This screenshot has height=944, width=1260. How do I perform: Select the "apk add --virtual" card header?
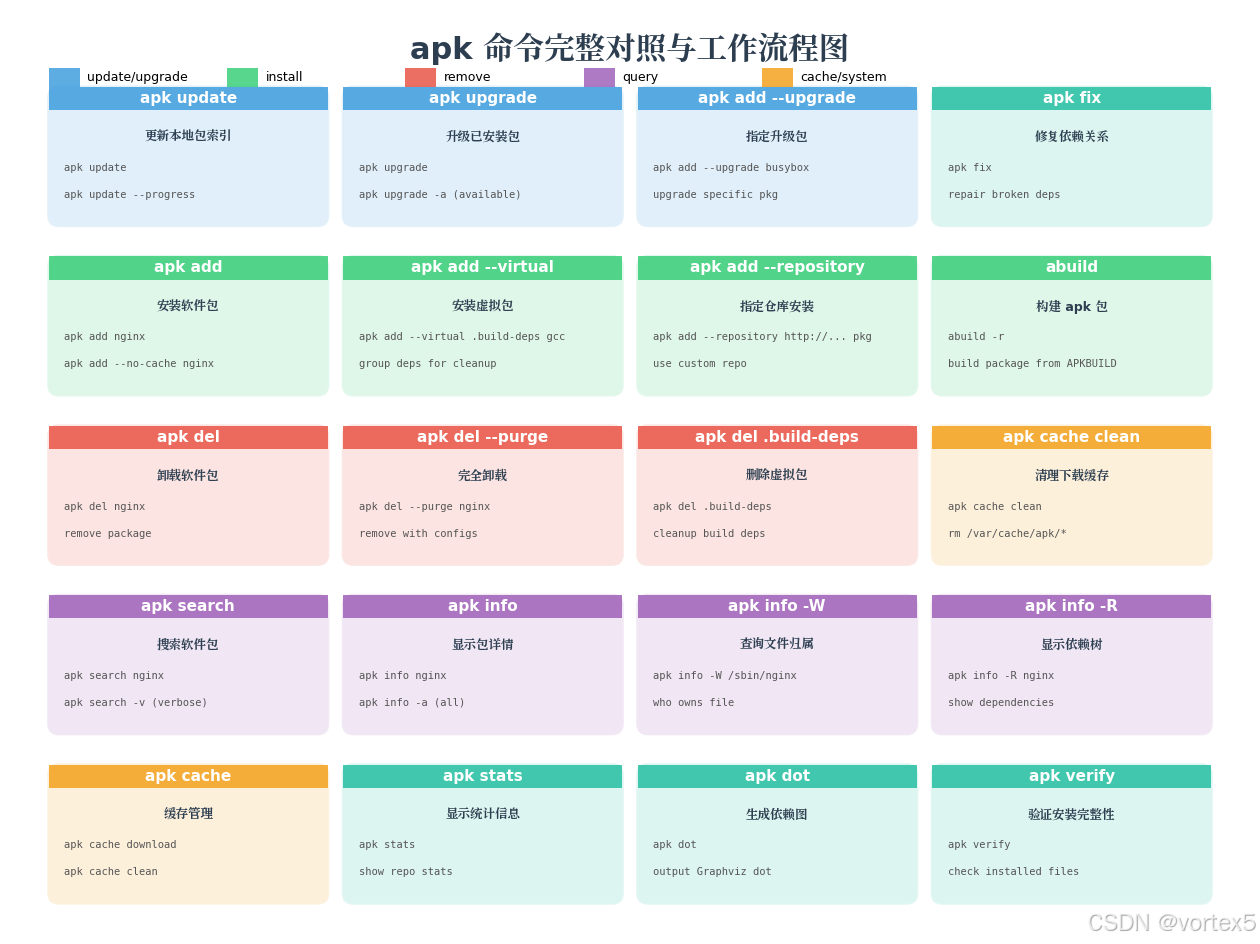click(x=483, y=267)
